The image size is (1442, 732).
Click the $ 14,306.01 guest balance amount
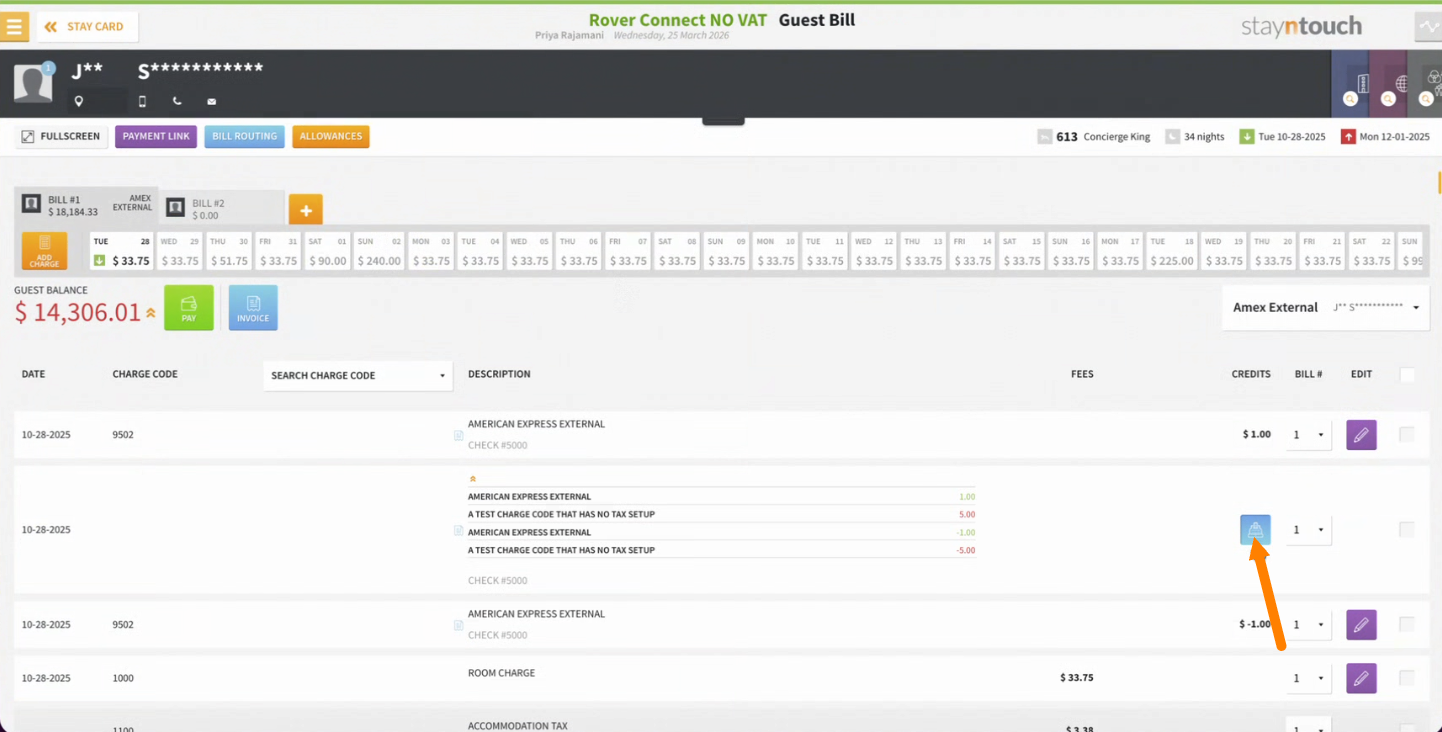(78, 313)
